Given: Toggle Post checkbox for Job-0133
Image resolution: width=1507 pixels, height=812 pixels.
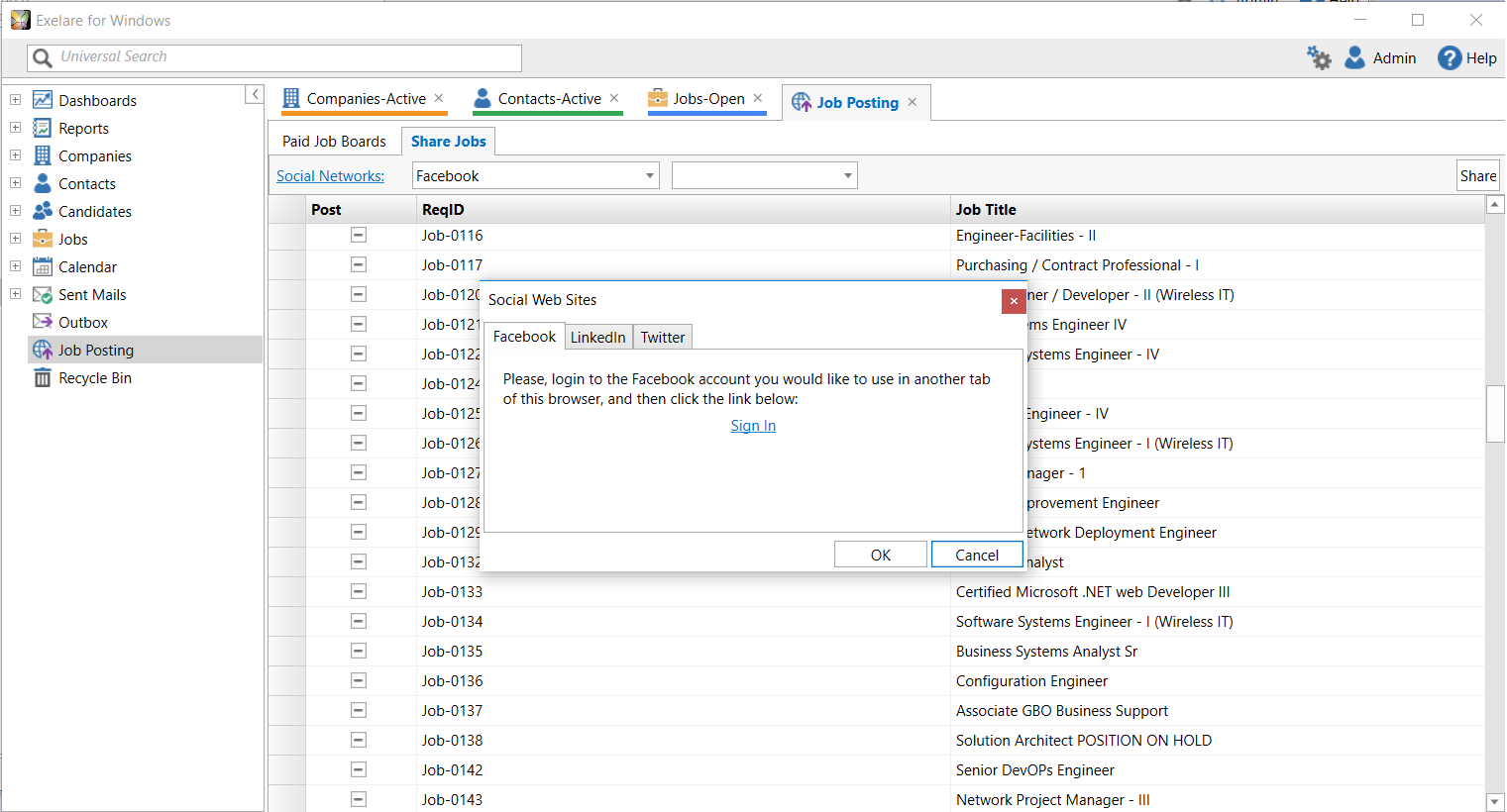Looking at the screenshot, I should click(x=359, y=591).
